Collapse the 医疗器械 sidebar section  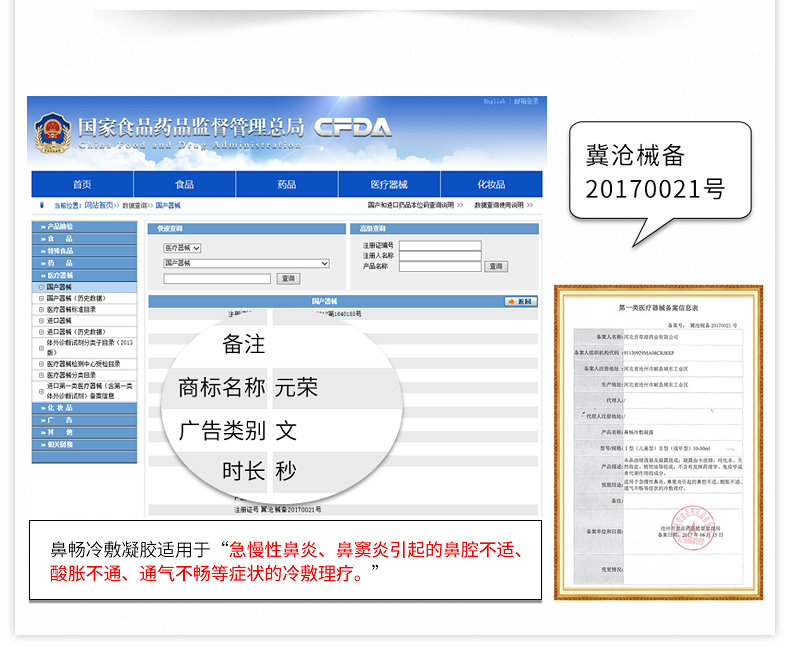click(84, 275)
